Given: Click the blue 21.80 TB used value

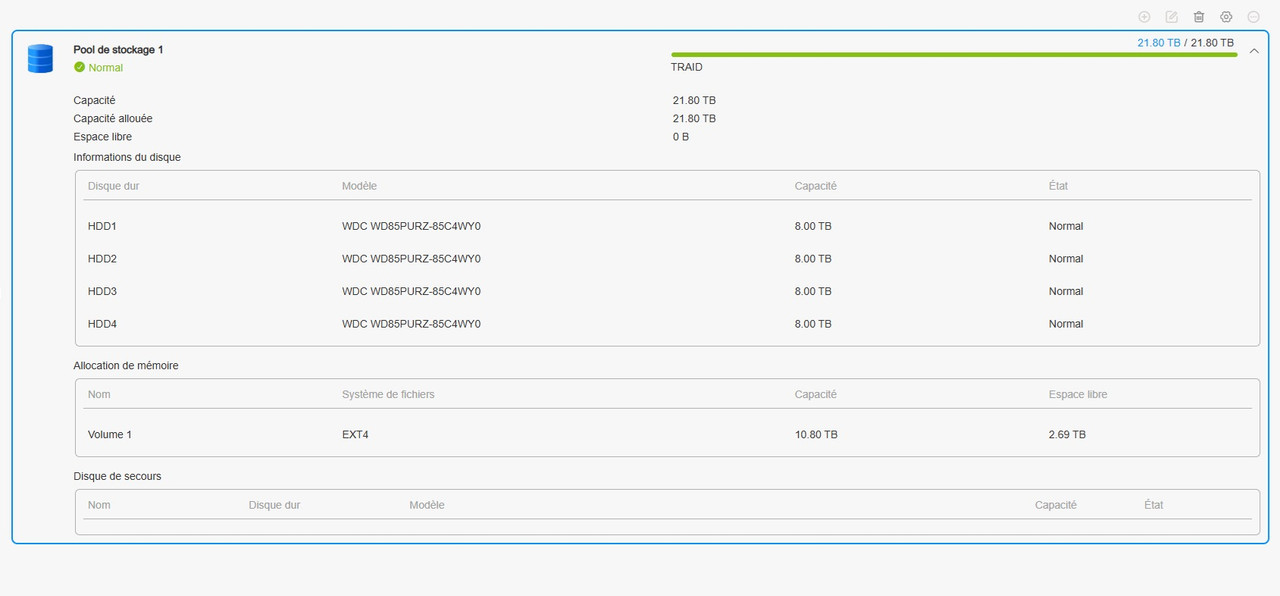Looking at the screenshot, I should (1159, 43).
